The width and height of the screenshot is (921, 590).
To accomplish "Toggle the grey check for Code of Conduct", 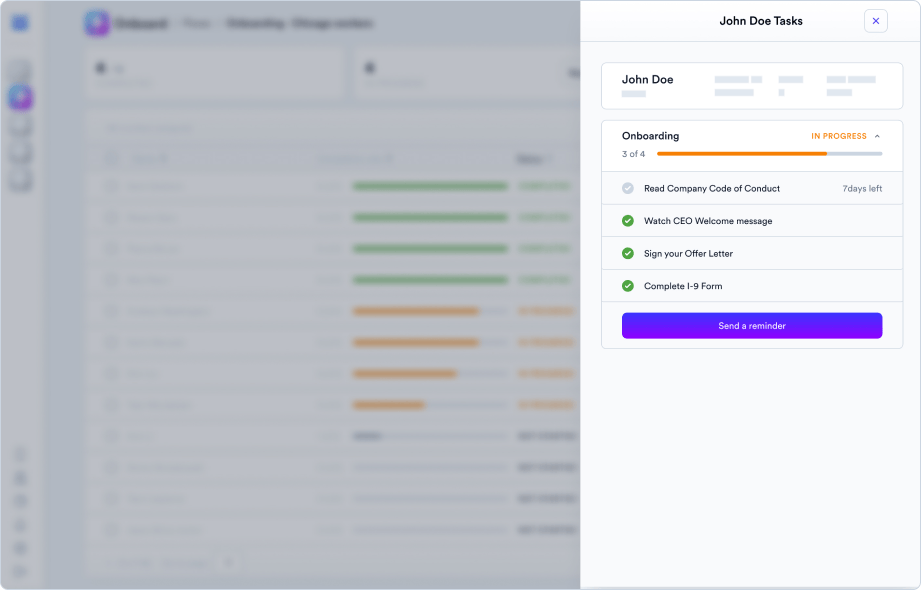I will 628,188.
